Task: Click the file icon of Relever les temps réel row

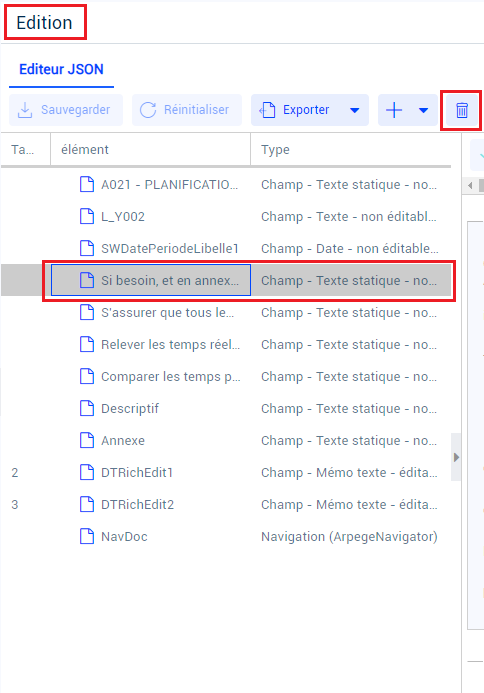Action: pos(87,344)
